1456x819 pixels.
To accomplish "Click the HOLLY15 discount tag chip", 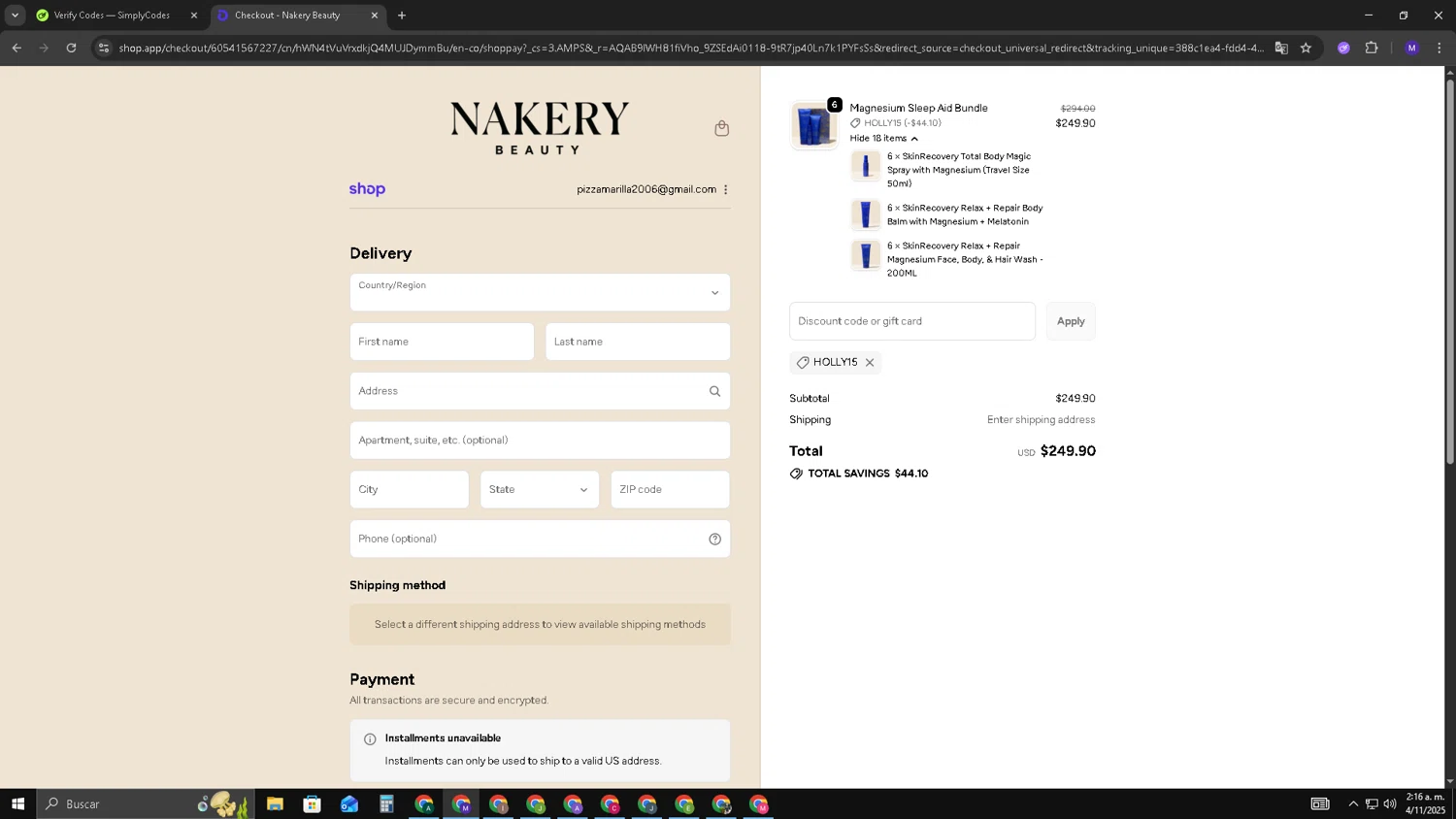I will click(835, 362).
